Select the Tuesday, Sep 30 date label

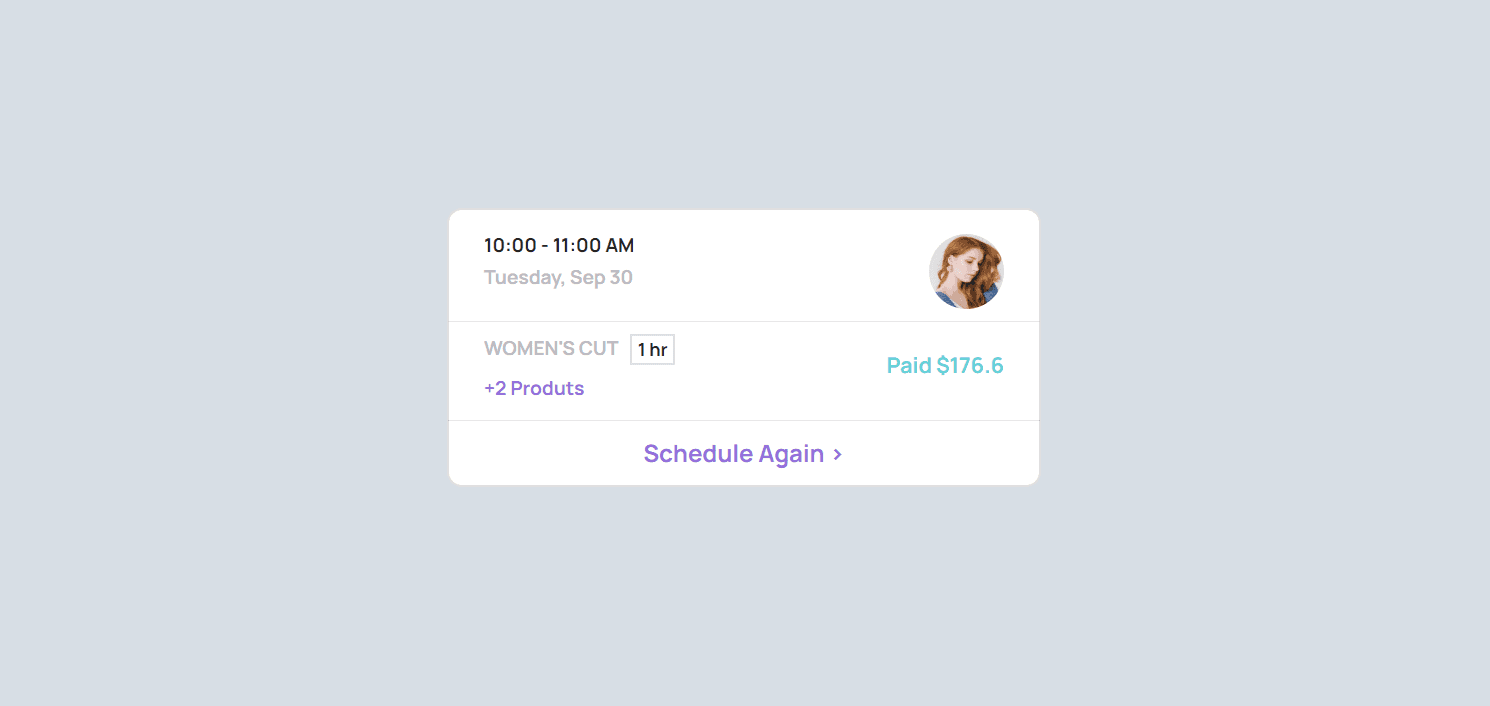pos(558,277)
